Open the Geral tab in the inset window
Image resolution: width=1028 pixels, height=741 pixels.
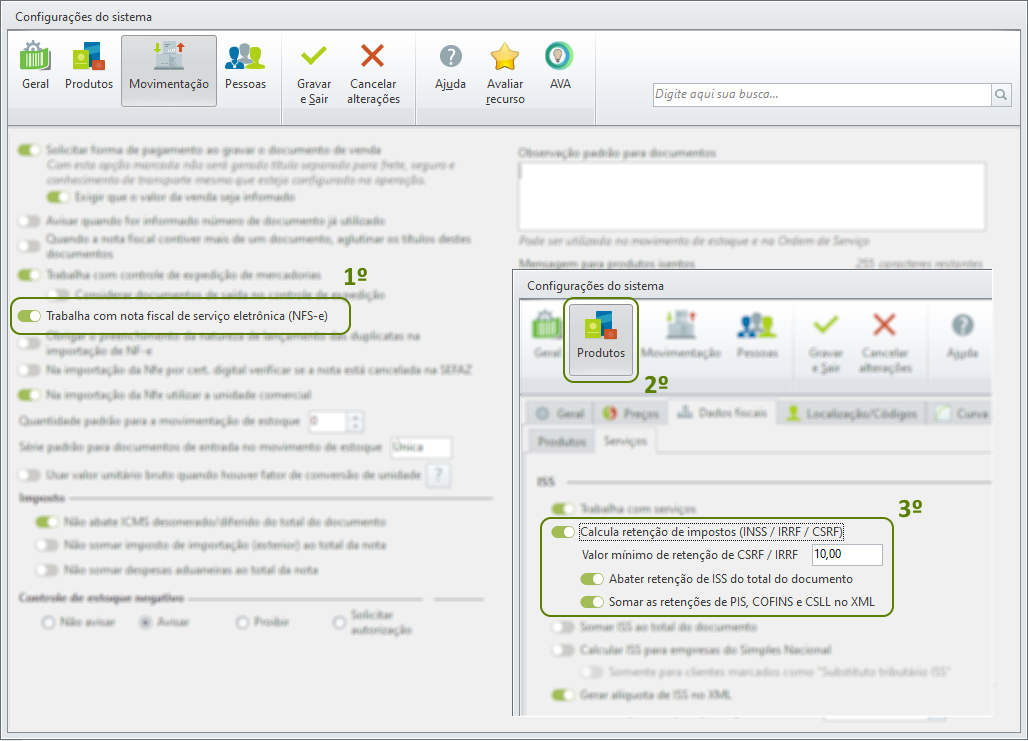pos(561,414)
